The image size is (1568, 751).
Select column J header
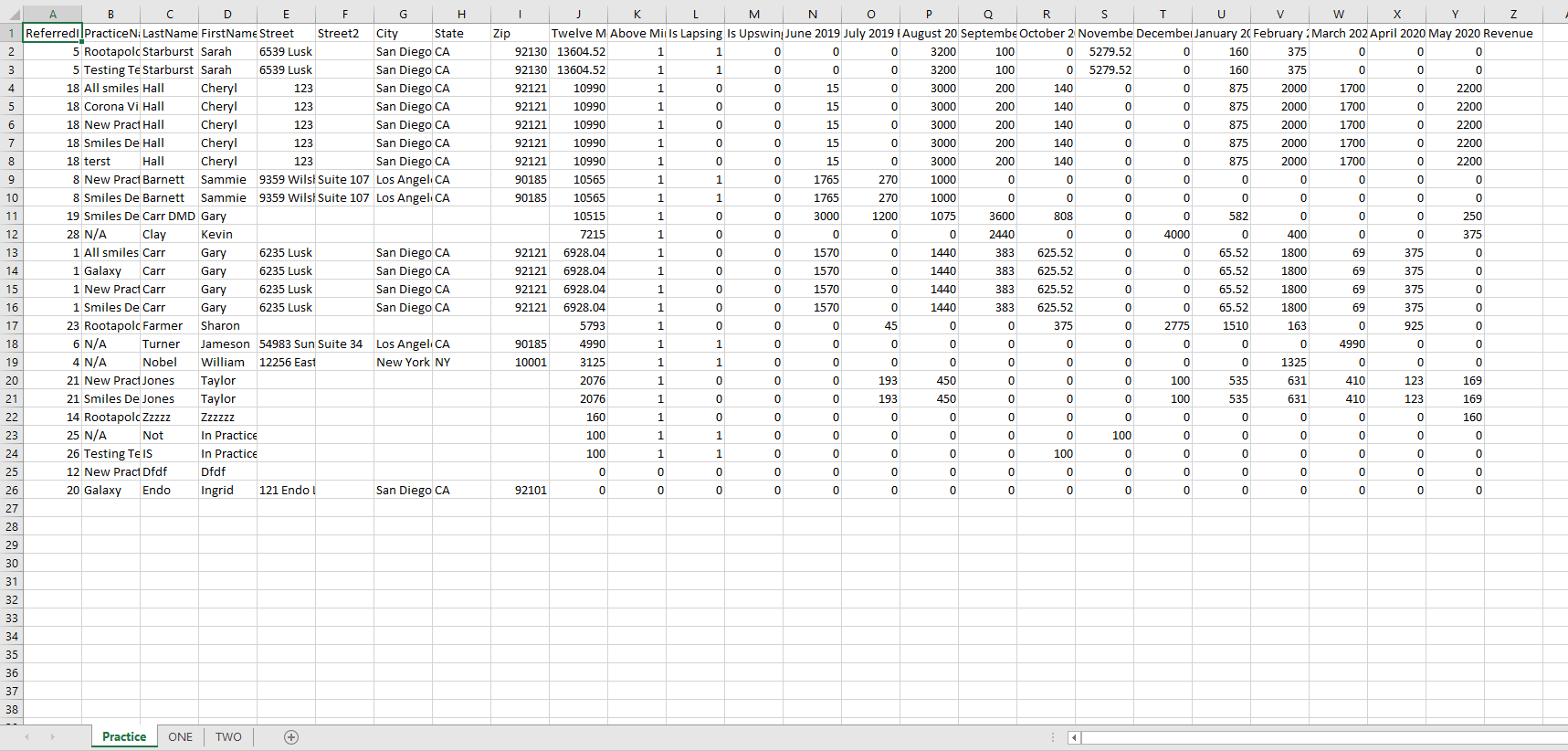tap(578, 15)
